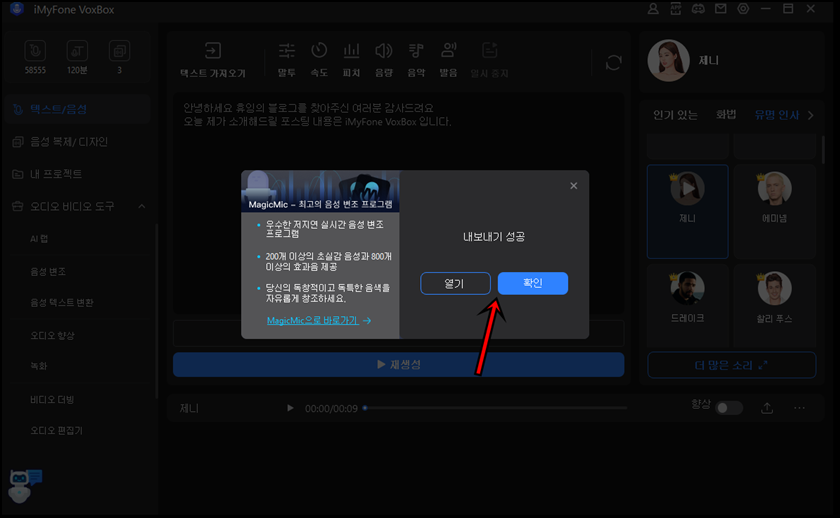Screen dimensions: 840x518
Task: Click the export upload icon for 제니 clip
Action: [767, 408]
